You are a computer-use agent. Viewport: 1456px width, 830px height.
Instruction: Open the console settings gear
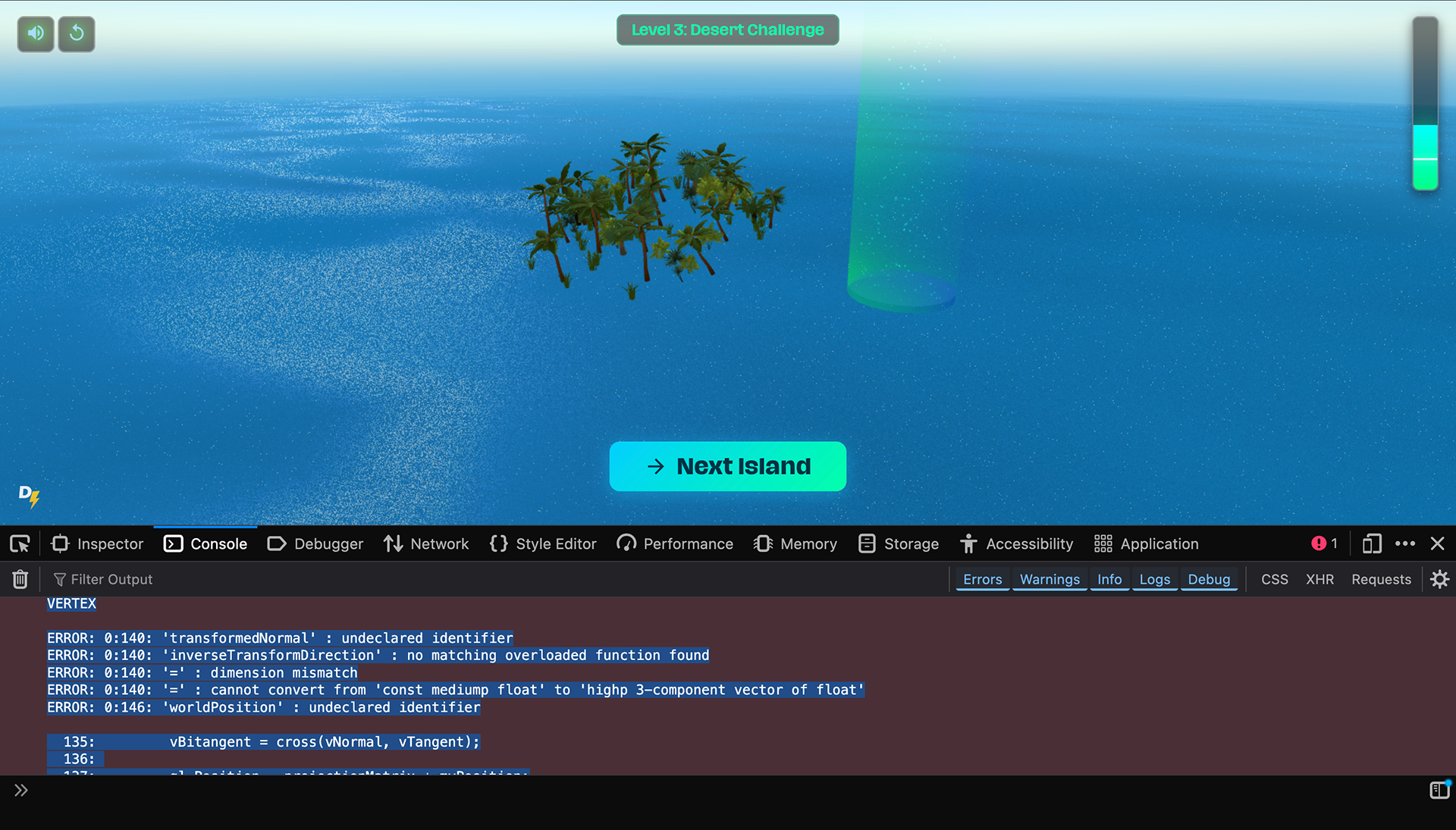(1439, 579)
